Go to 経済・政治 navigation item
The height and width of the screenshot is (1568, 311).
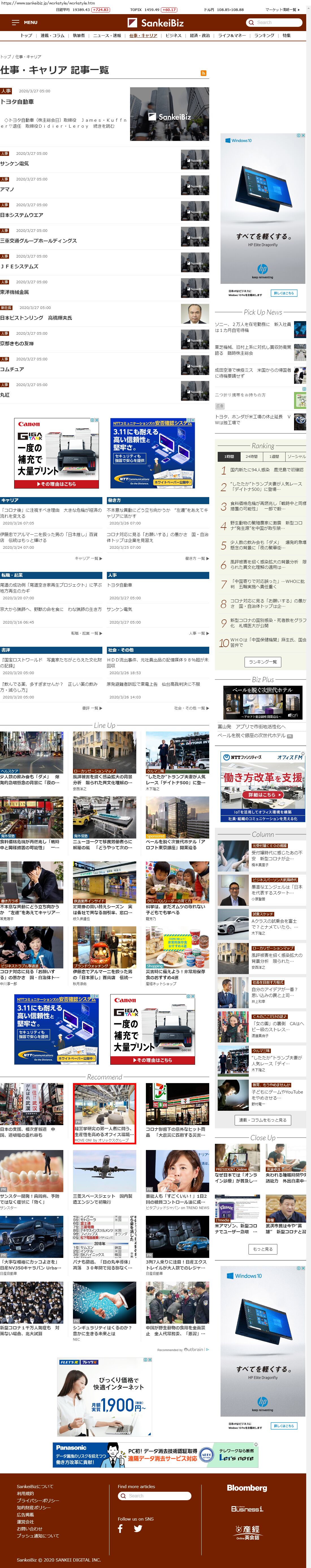199,36
